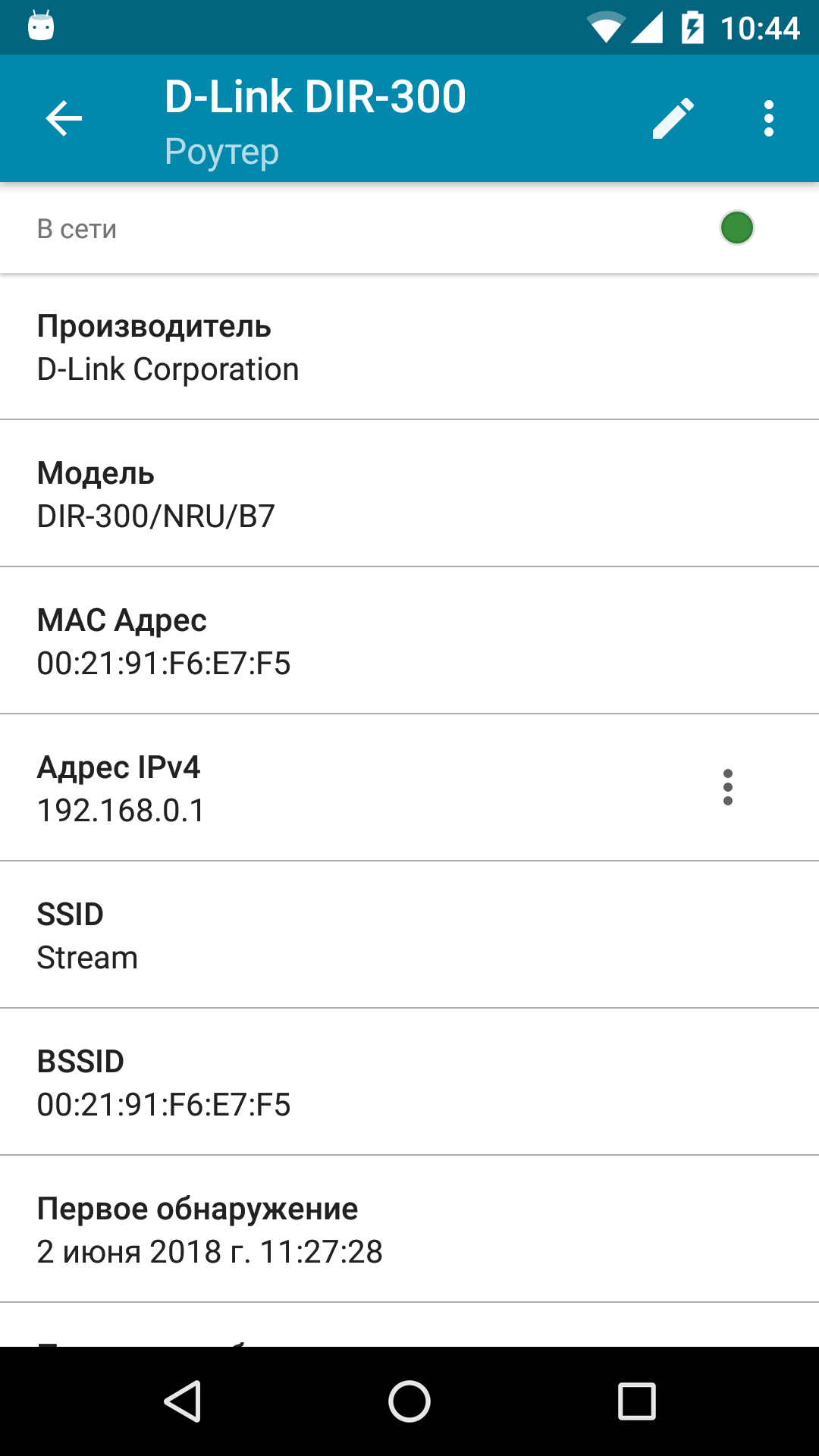
Task: Tap the notification icon in the status bar
Action: click(x=41, y=27)
